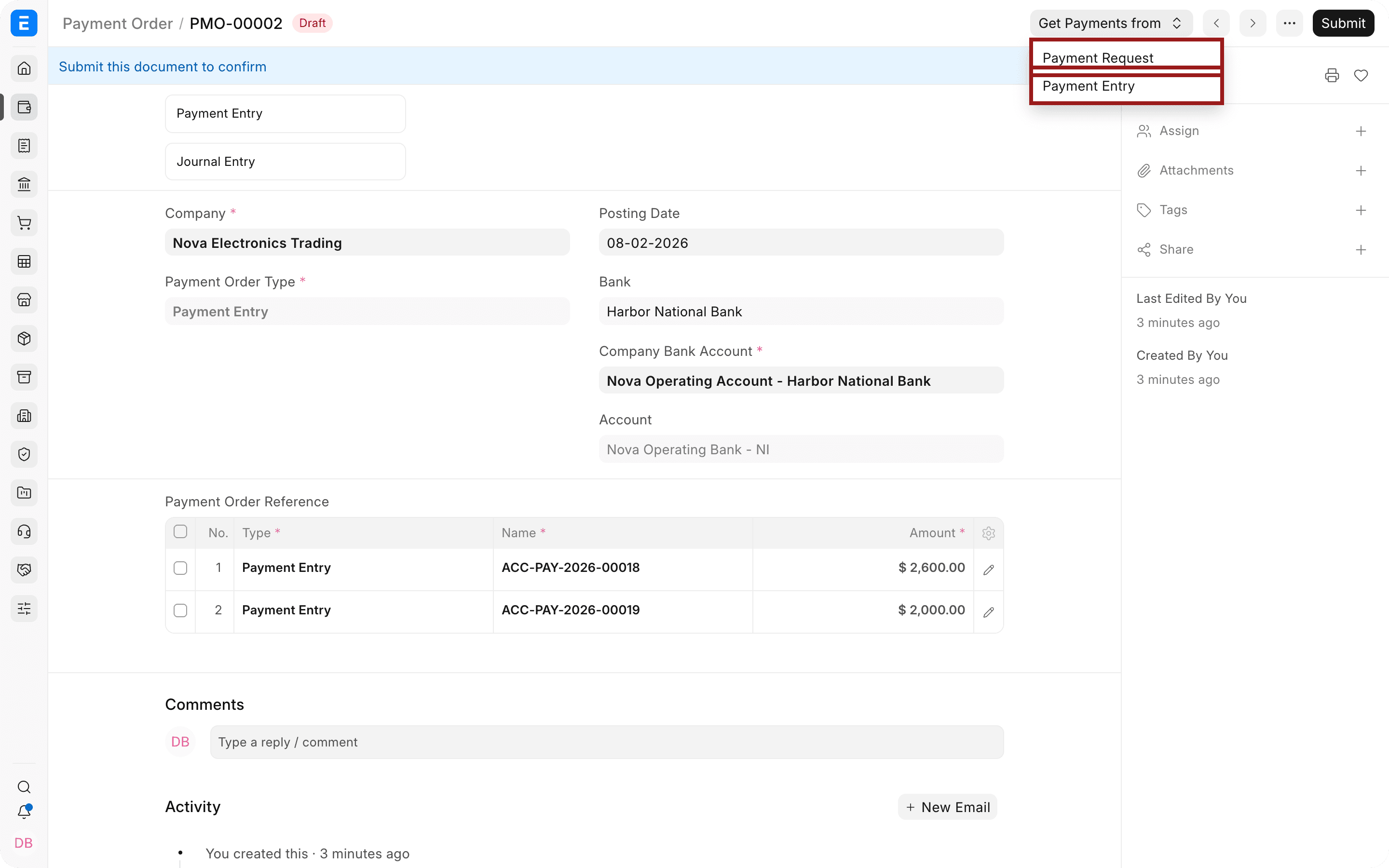Click New Email button in Activity
Screen dimensions: 1389x868
[x=948, y=807]
